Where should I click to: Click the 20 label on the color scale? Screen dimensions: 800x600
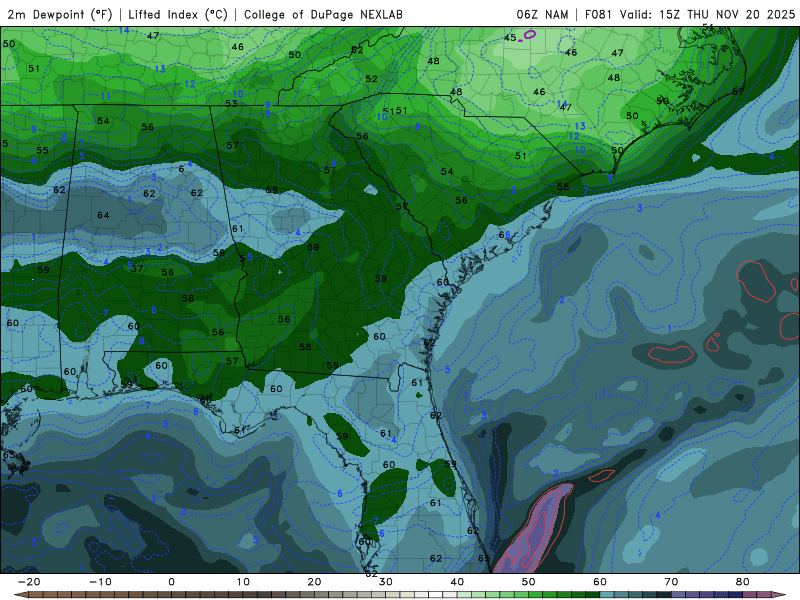click(x=314, y=582)
